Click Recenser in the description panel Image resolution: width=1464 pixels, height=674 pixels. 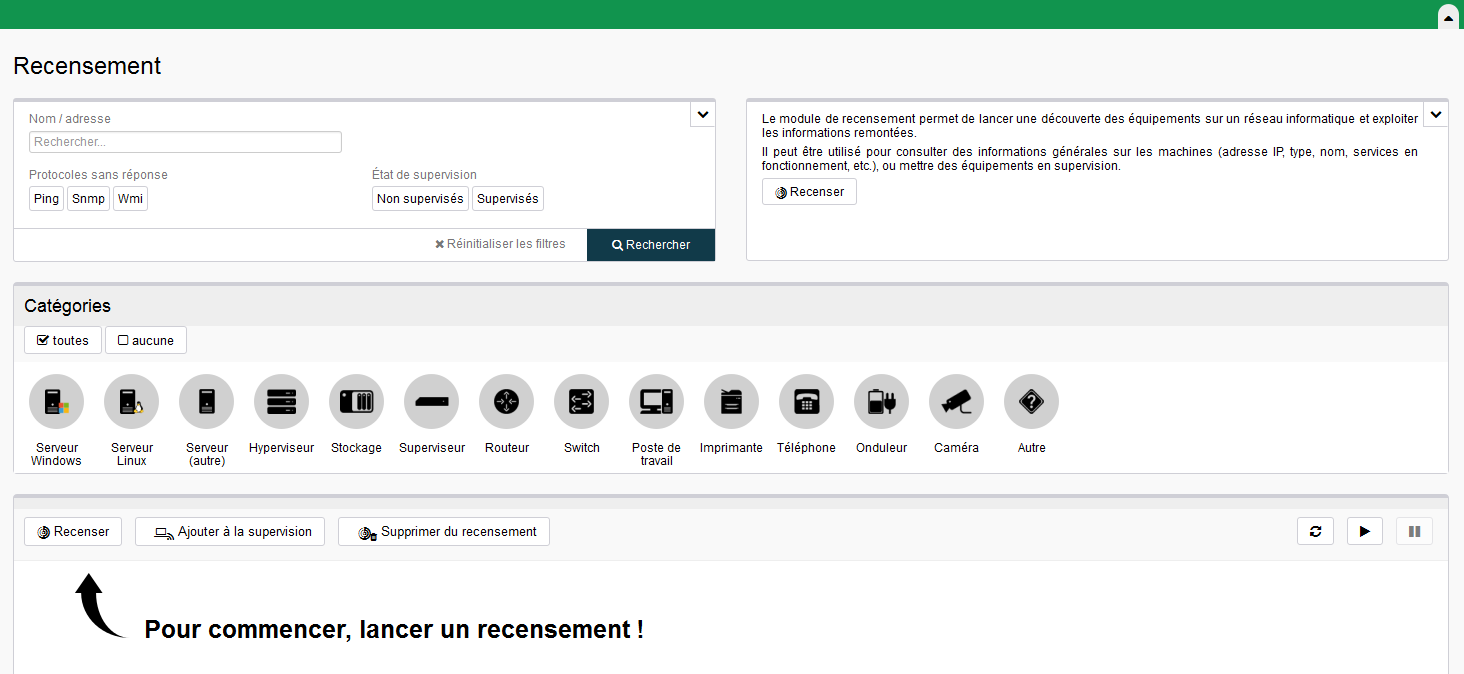point(809,191)
